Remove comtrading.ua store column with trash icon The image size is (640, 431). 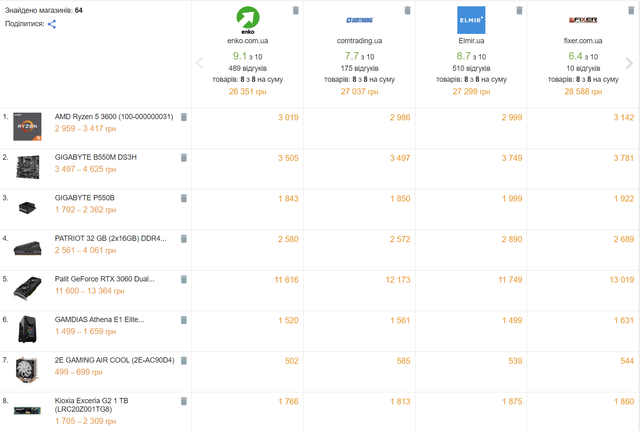click(x=407, y=10)
